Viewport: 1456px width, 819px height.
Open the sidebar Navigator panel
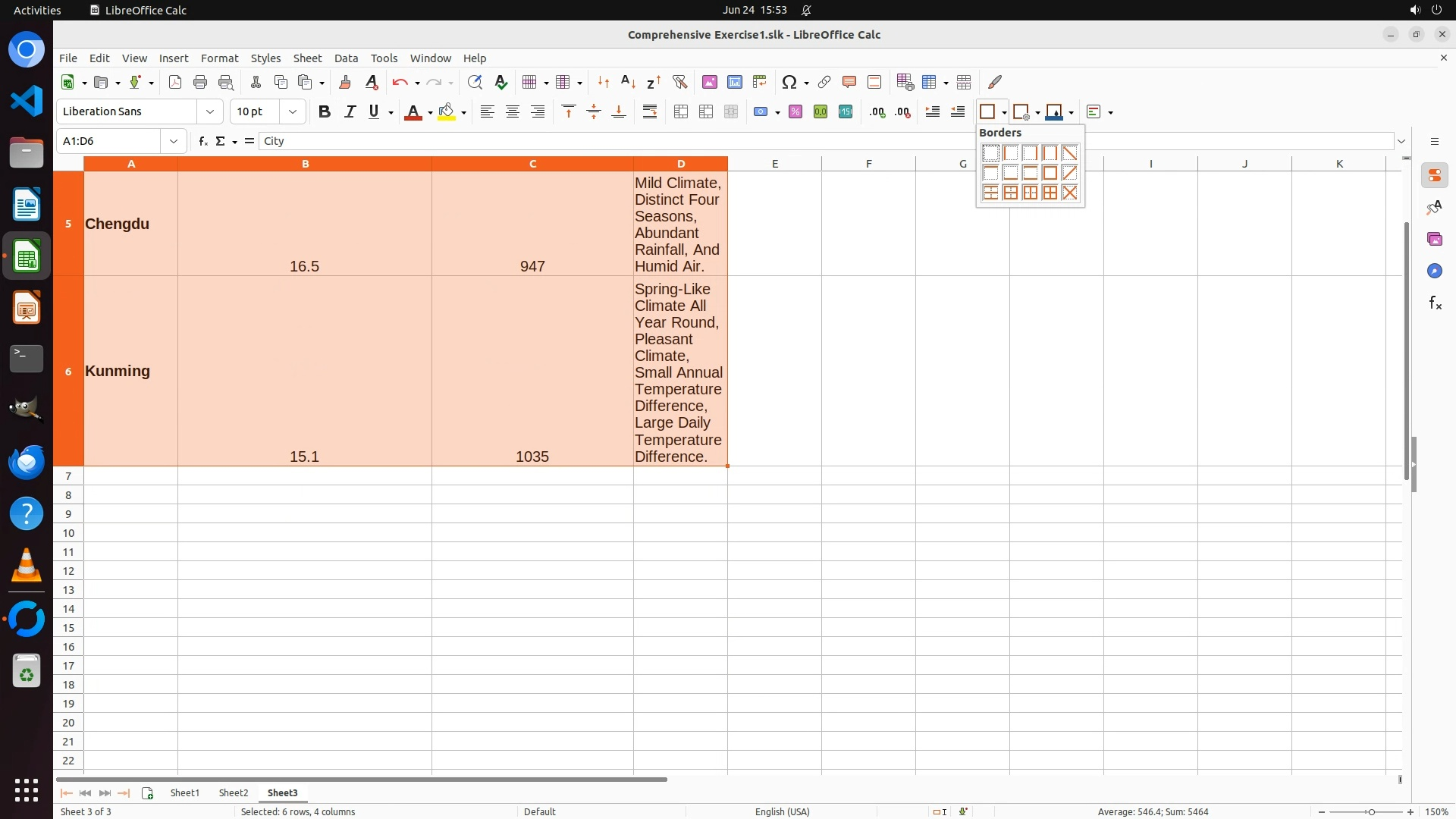tap(1434, 271)
